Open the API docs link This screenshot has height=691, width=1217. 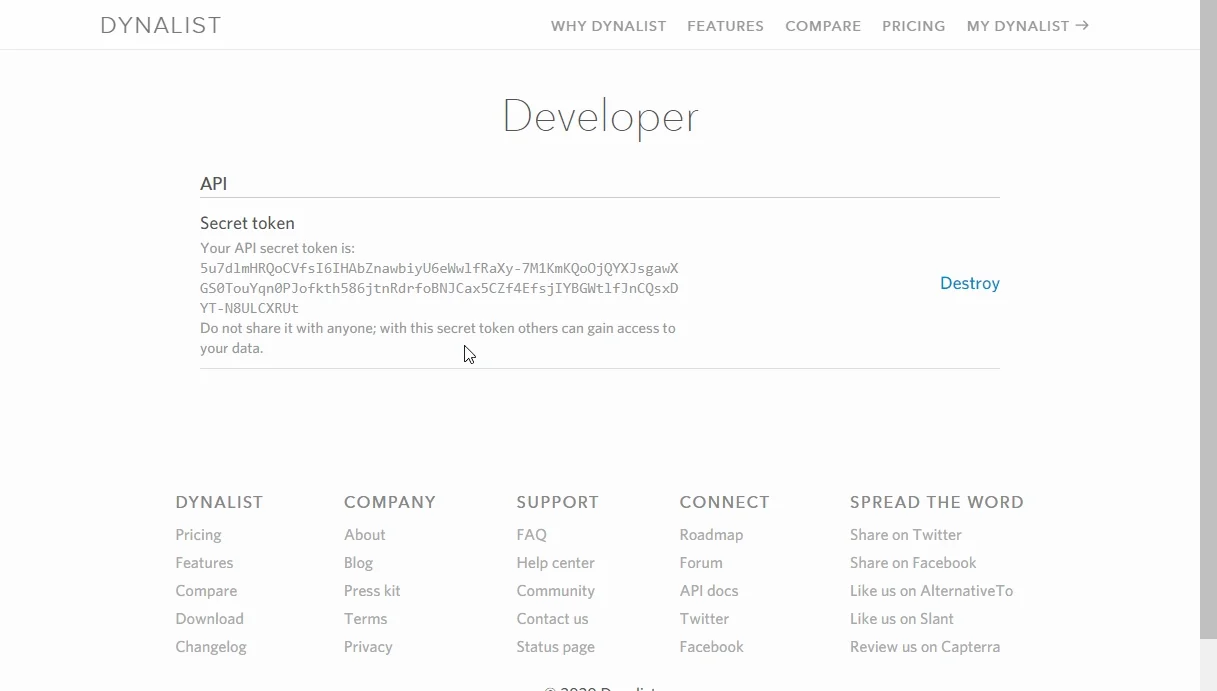(708, 591)
